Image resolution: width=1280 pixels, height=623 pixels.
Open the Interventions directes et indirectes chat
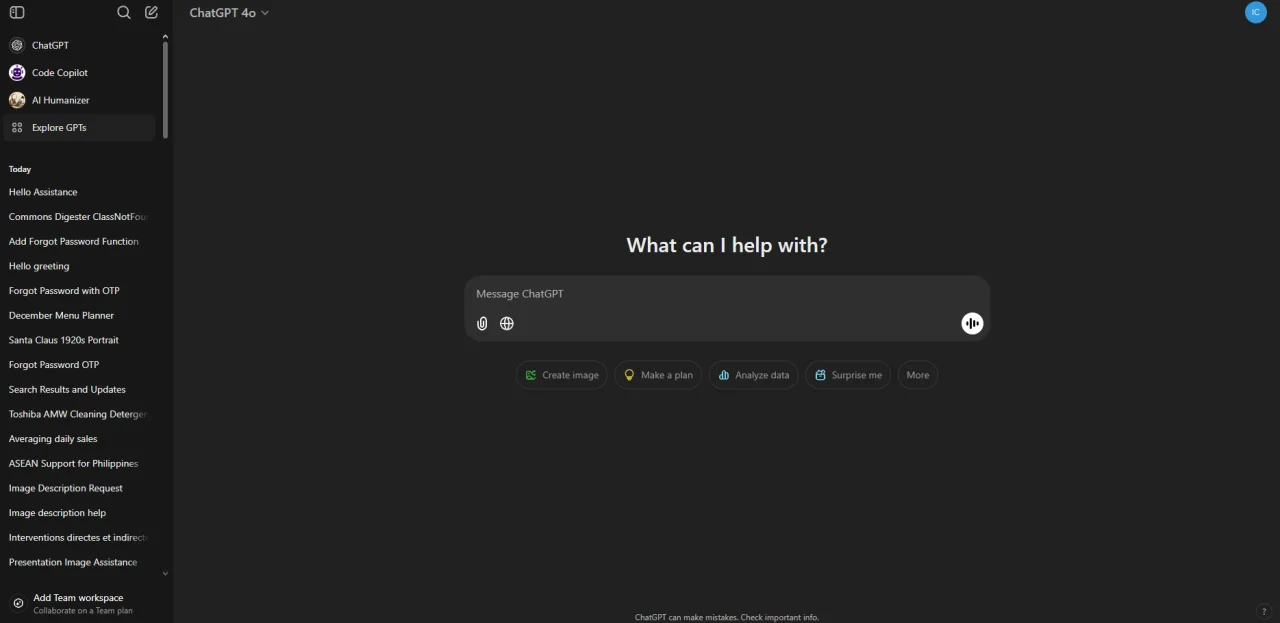[80, 537]
